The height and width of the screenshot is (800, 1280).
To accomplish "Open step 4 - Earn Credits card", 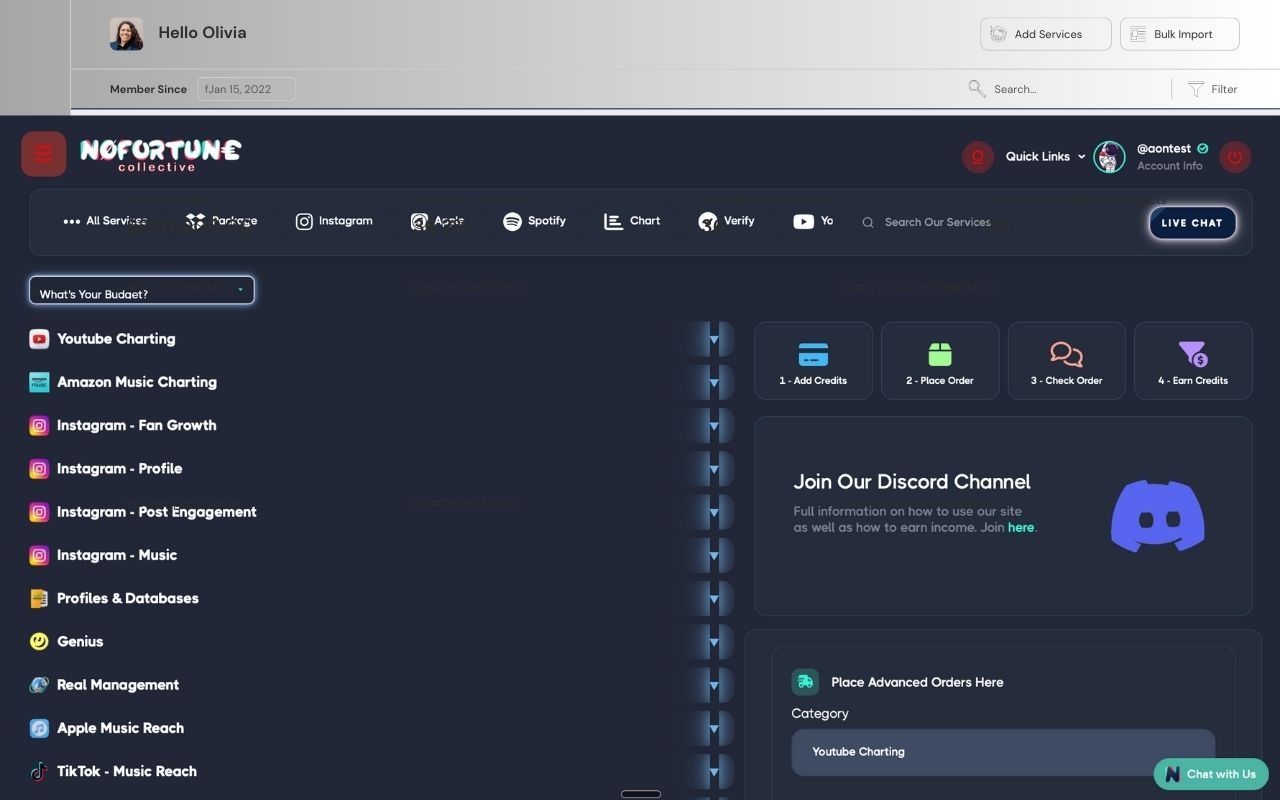I will point(1193,361).
